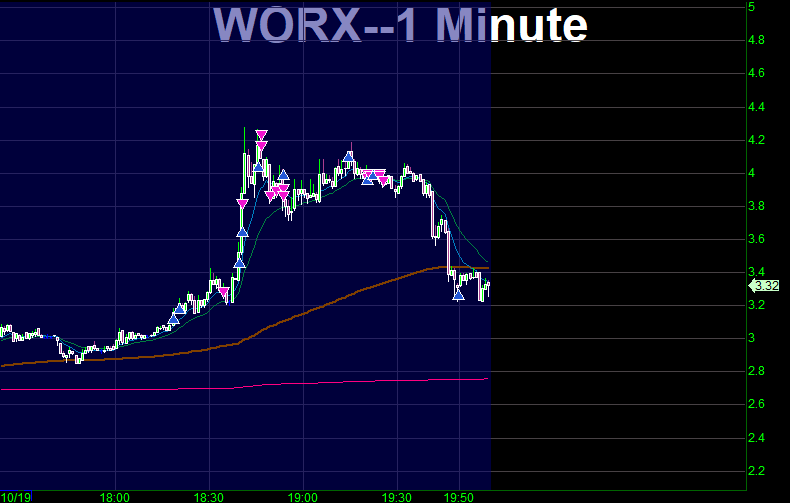790x503 pixels.
Task: Click the pink long-term average line
Action: coord(244,385)
